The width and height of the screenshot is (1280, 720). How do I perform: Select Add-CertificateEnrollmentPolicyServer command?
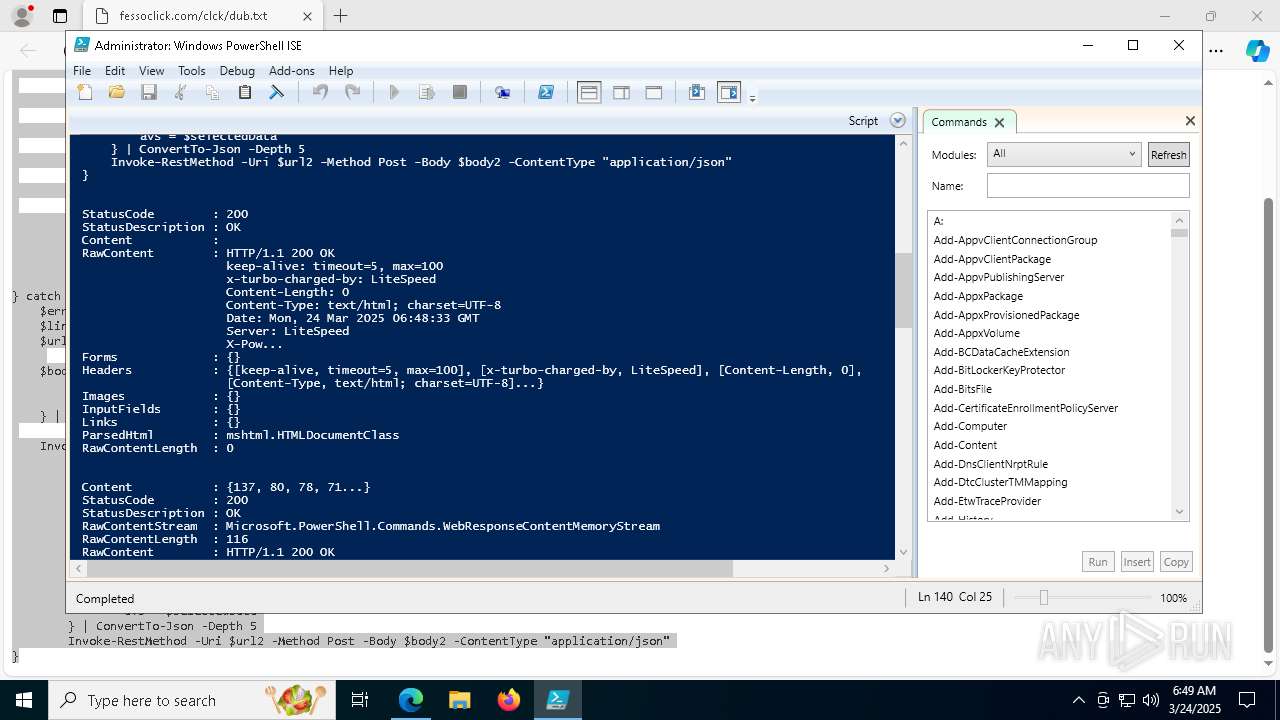tap(1026, 408)
